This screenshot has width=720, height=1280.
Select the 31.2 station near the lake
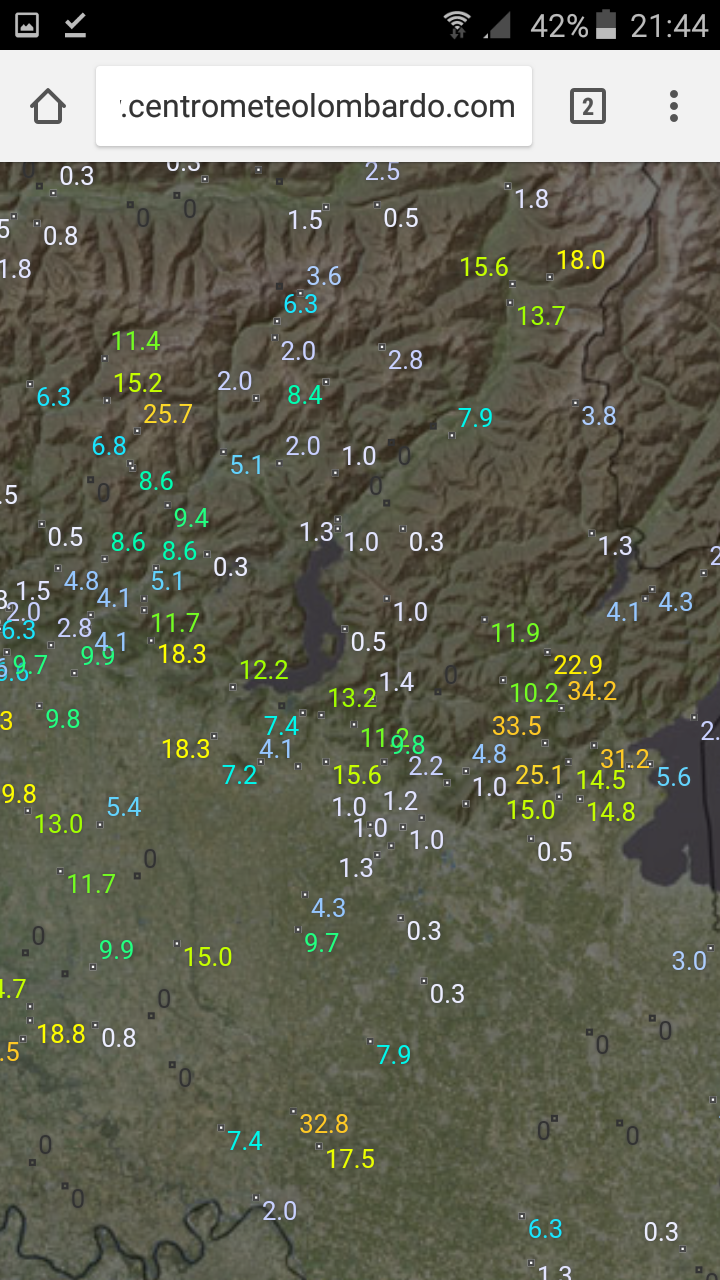(624, 760)
